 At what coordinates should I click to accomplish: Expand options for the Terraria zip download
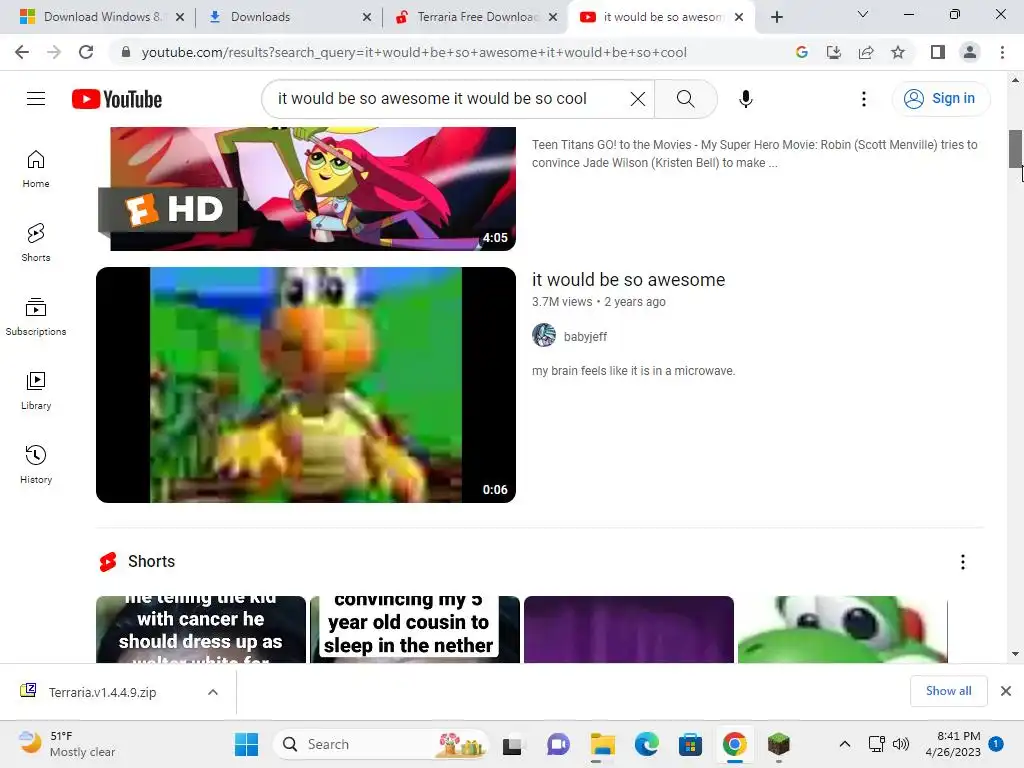[x=213, y=692]
